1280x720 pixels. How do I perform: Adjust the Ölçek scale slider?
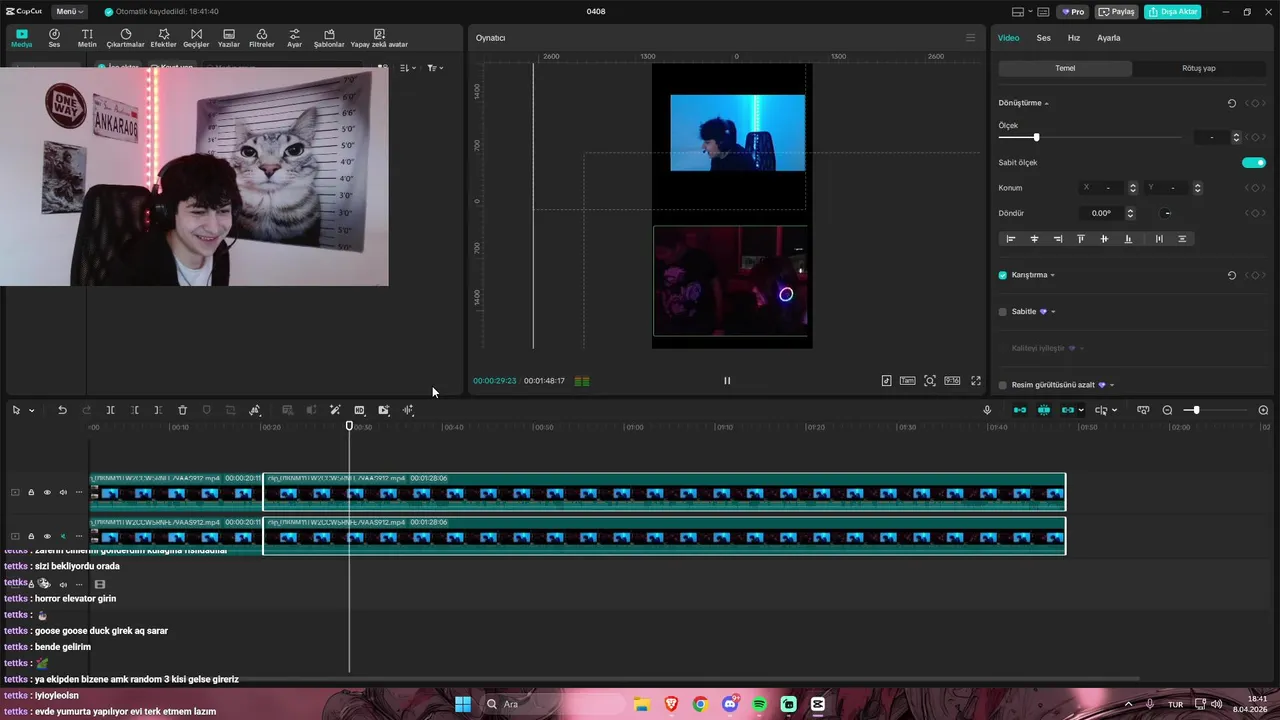1036,137
